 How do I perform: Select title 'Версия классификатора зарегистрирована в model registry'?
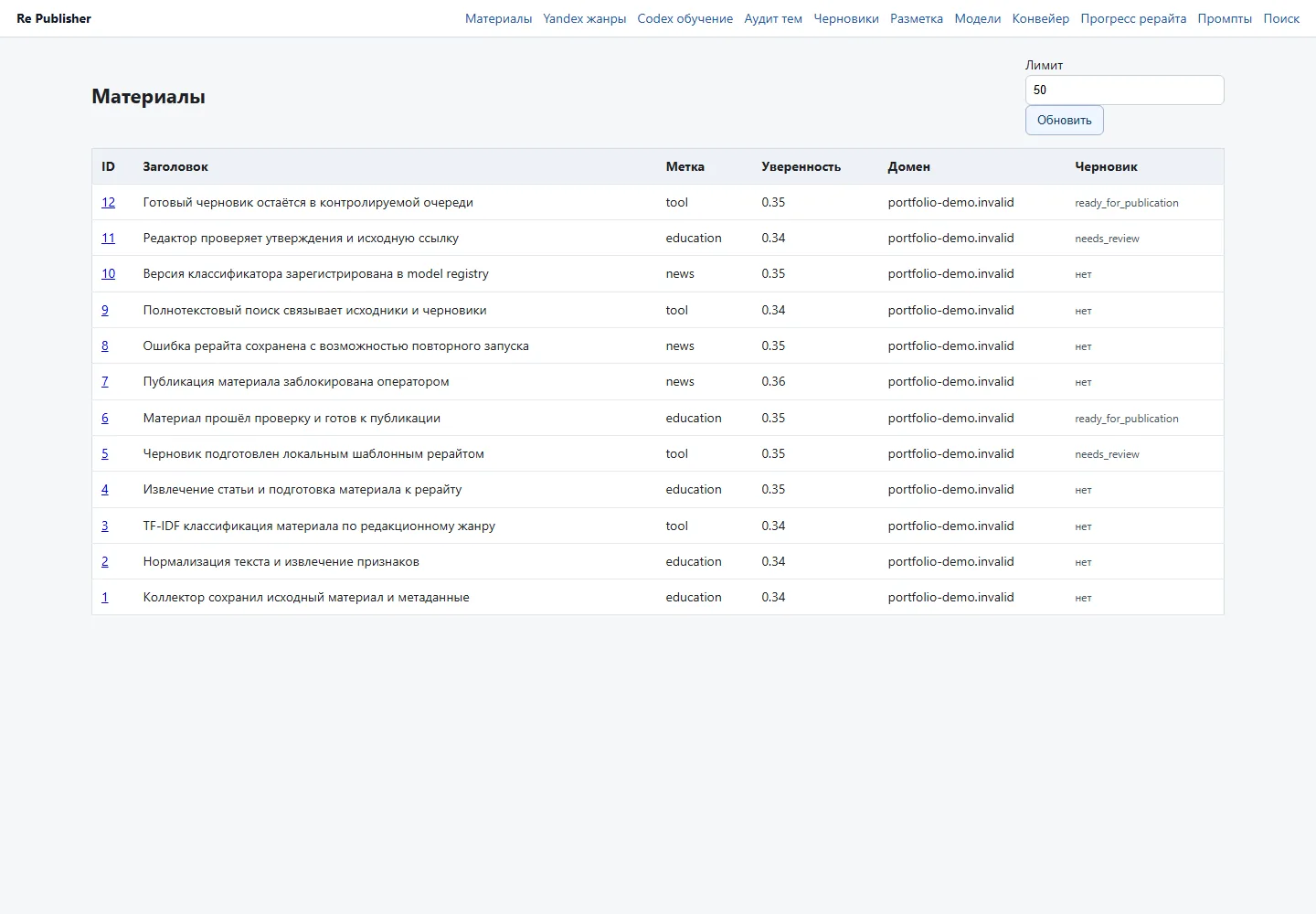click(x=315, y=273)
